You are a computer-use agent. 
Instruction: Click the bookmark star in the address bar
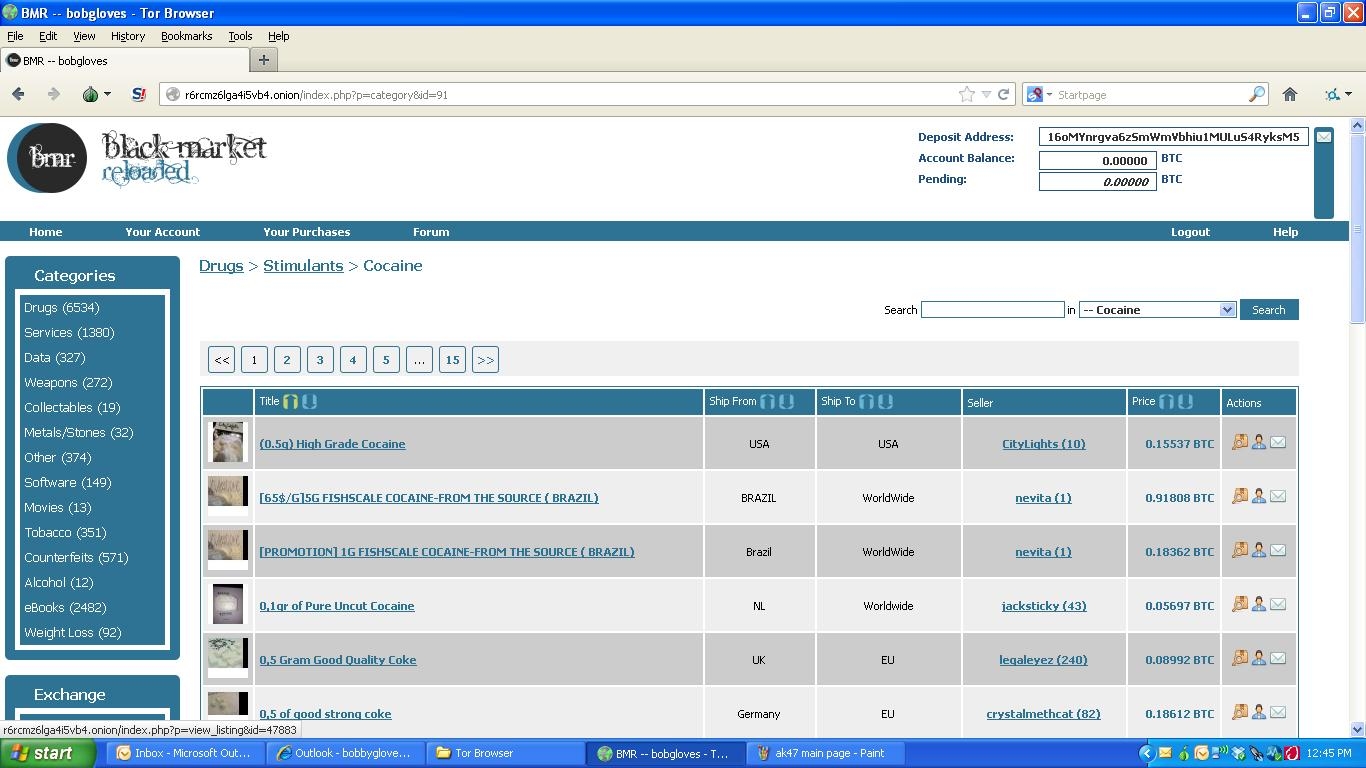click(x=966, y=94)
